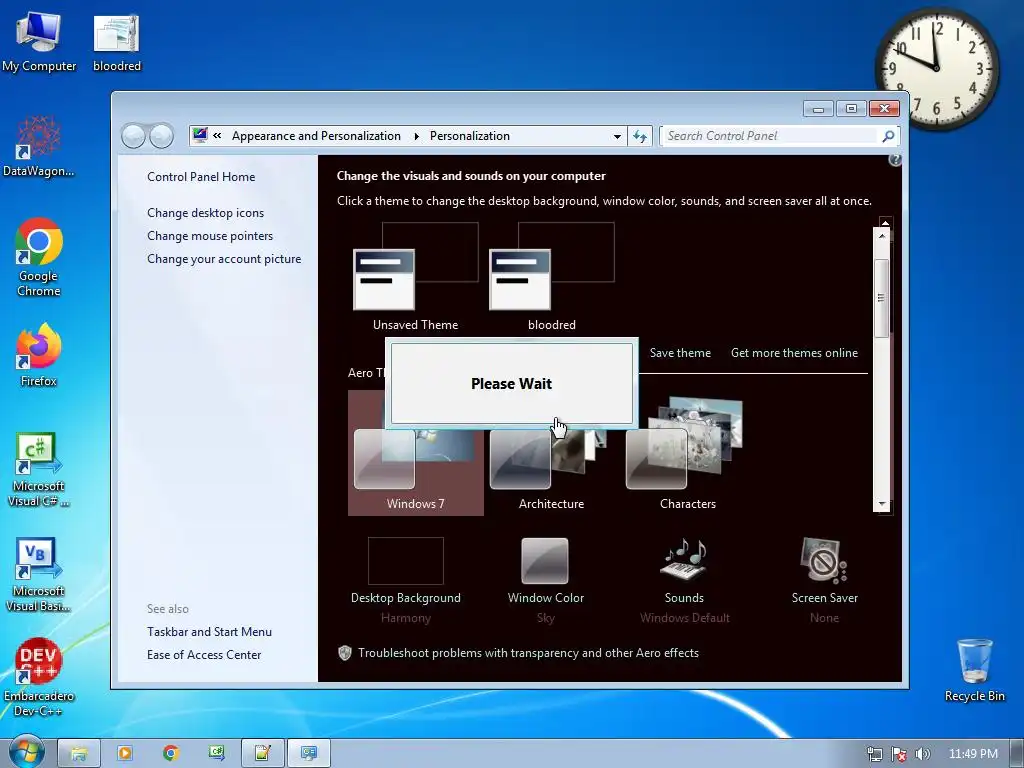The image size is (1024, 768).
Task: Open the Visual C# taskbar icon
Action: [x=216, y=754]
